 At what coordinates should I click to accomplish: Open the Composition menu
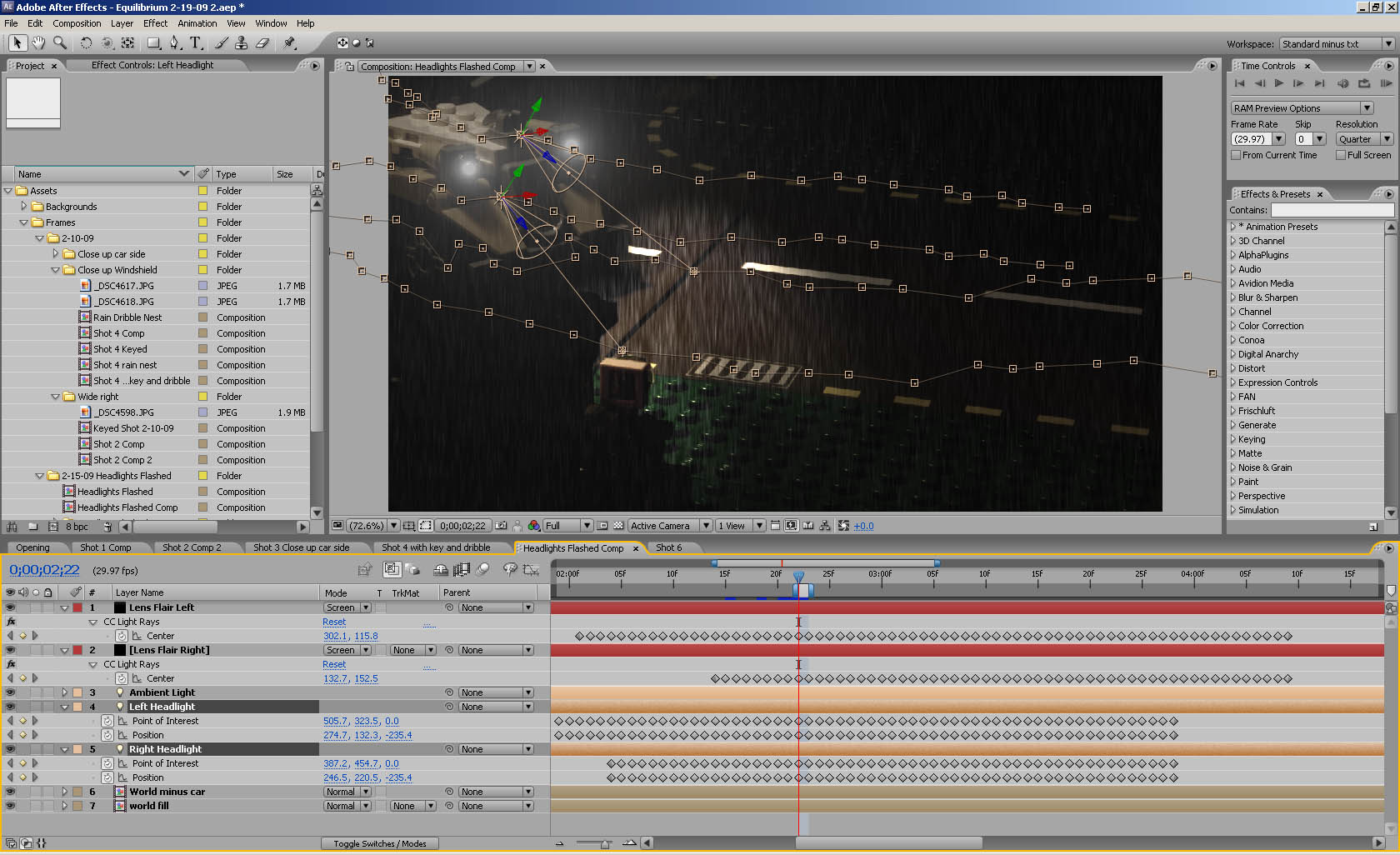[x=77, y=23]
